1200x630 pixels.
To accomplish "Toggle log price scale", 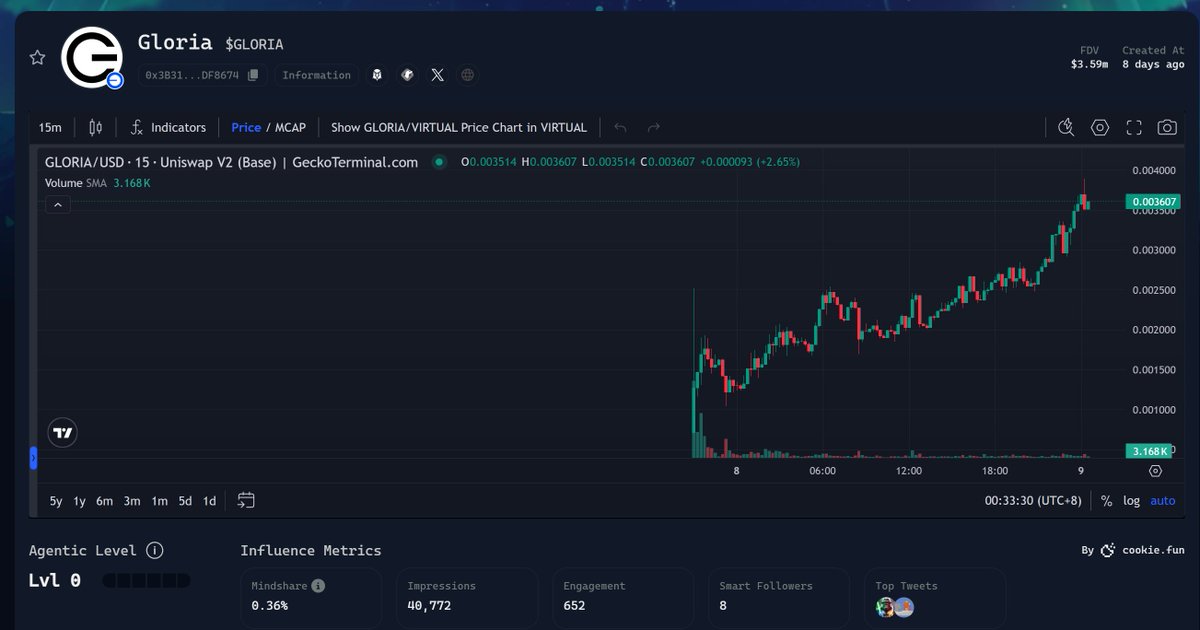I will tap(1131, 501).
